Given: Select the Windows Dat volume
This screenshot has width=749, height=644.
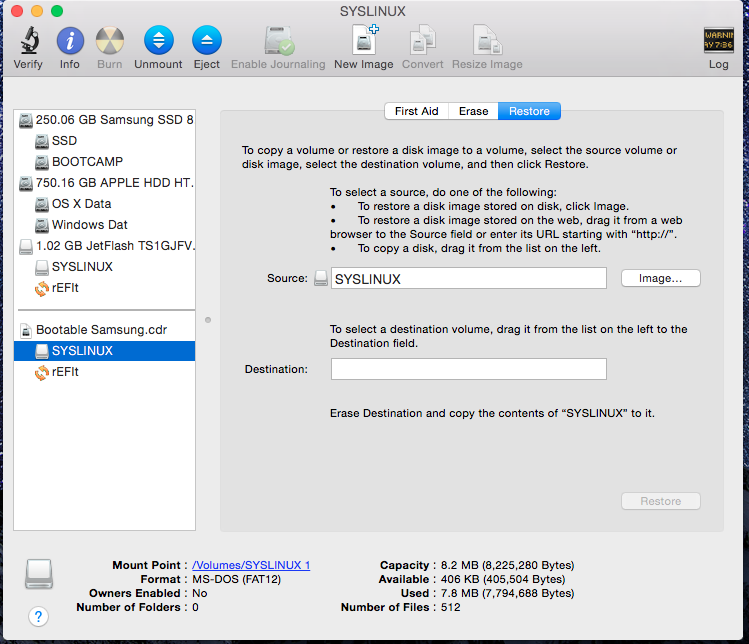Looking at the screenshot, I should [104, 225].
